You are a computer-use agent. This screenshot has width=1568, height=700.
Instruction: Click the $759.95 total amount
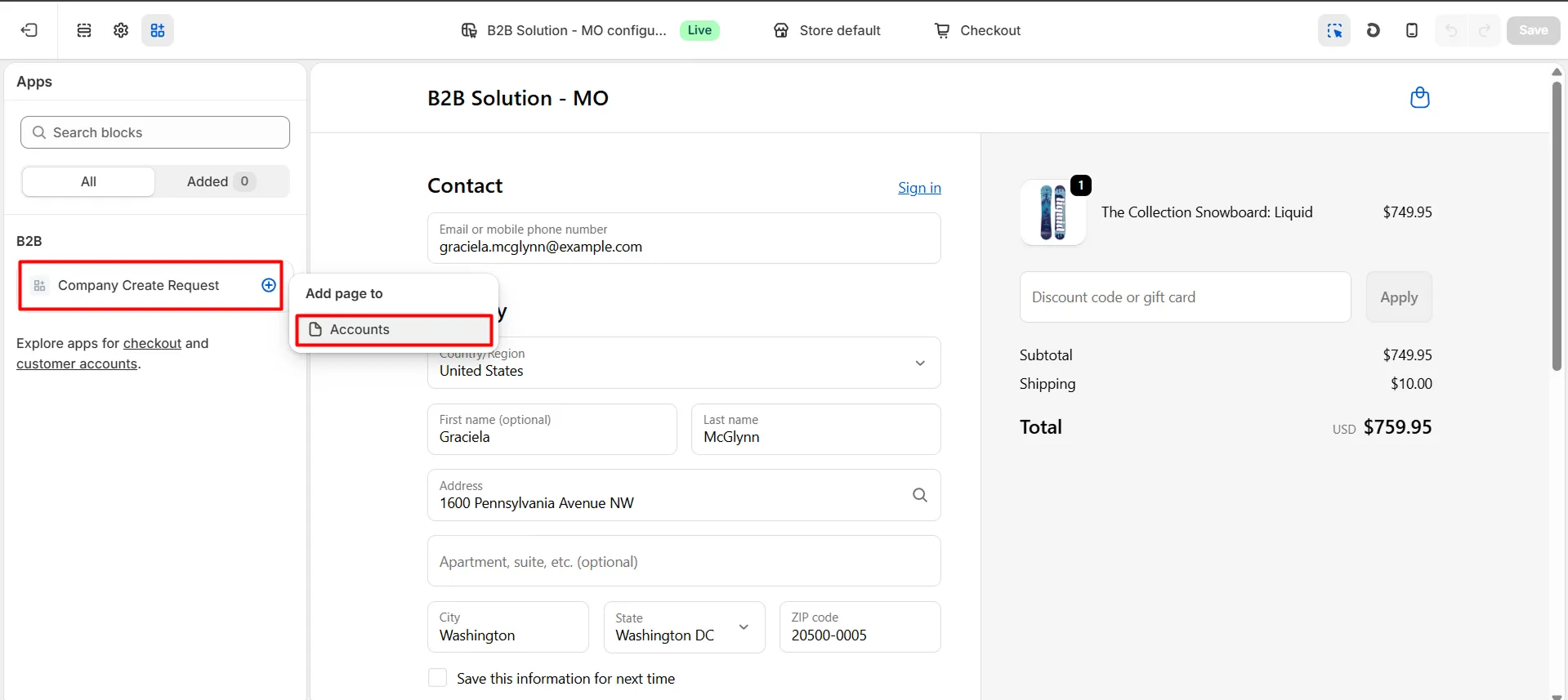pos(1397,427)
